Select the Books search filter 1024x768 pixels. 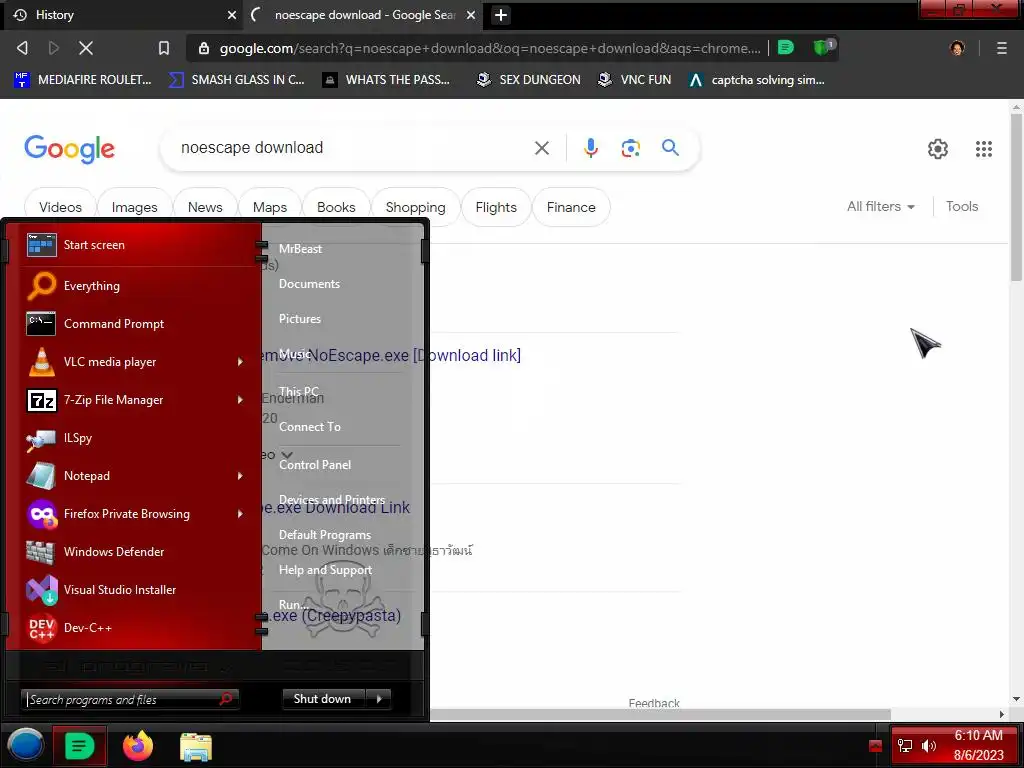(x=336, y=207)
